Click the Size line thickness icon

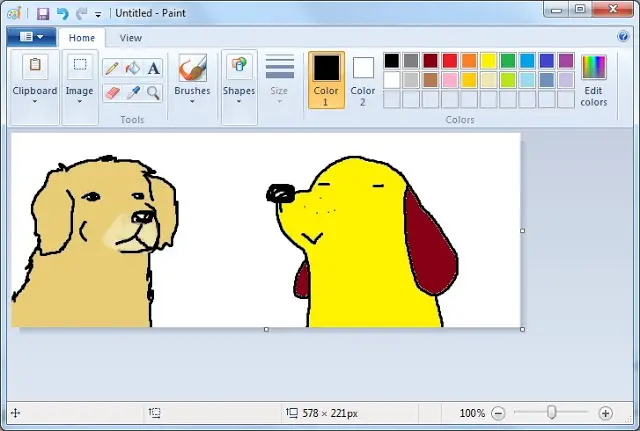coord(280,66)
